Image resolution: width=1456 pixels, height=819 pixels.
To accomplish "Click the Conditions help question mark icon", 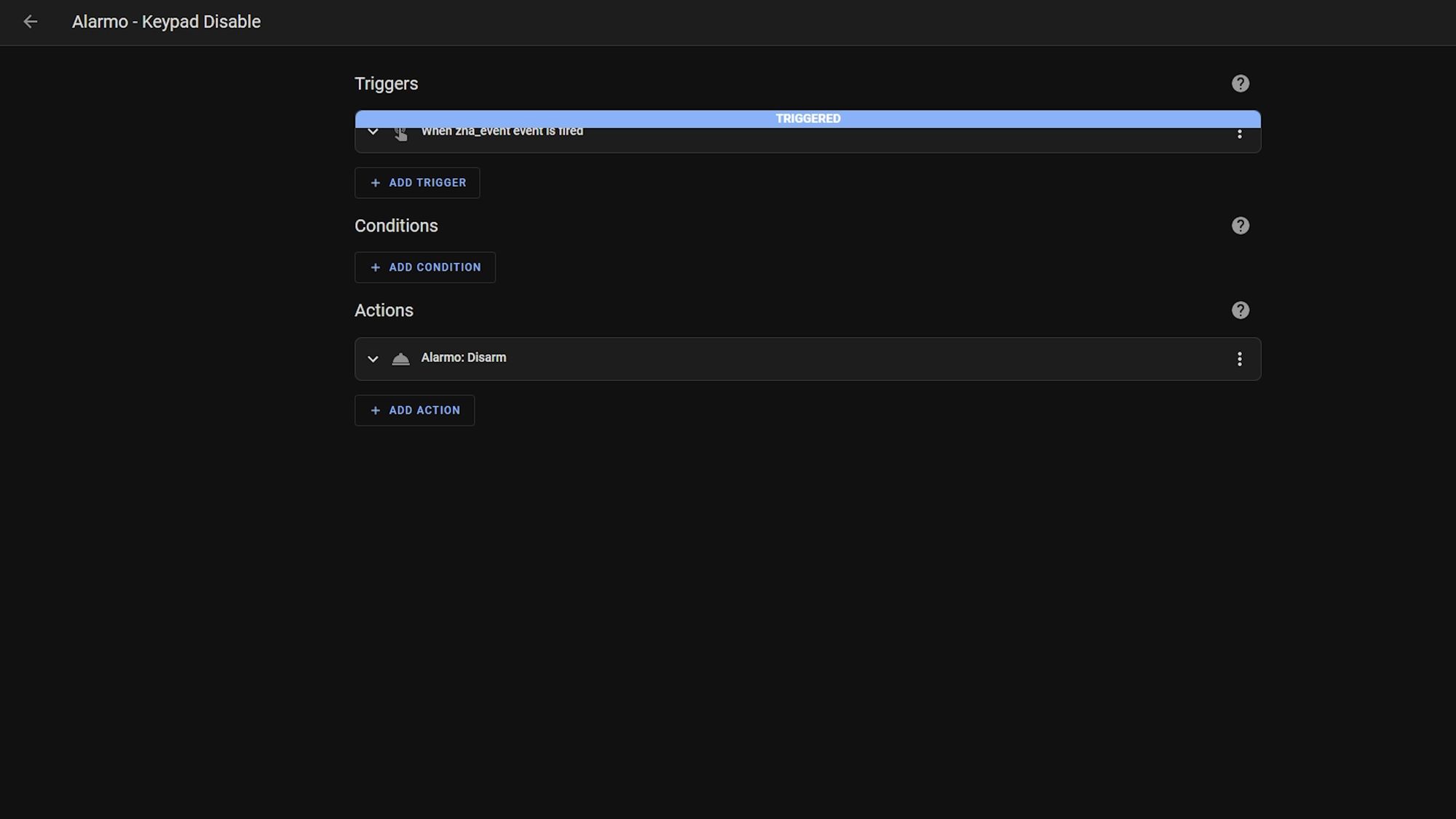I will [x=1240, y=225].
